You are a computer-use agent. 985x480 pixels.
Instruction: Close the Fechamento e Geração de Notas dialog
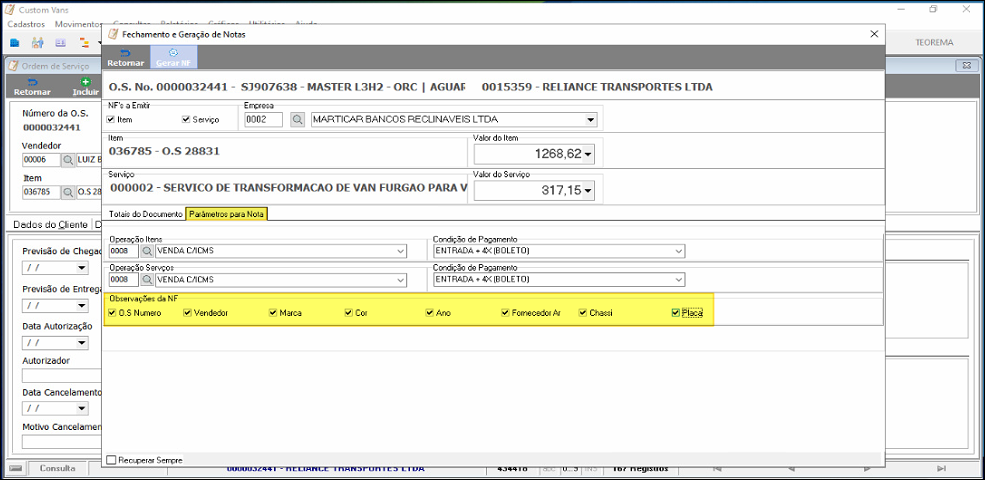click(x=874, y=35)
